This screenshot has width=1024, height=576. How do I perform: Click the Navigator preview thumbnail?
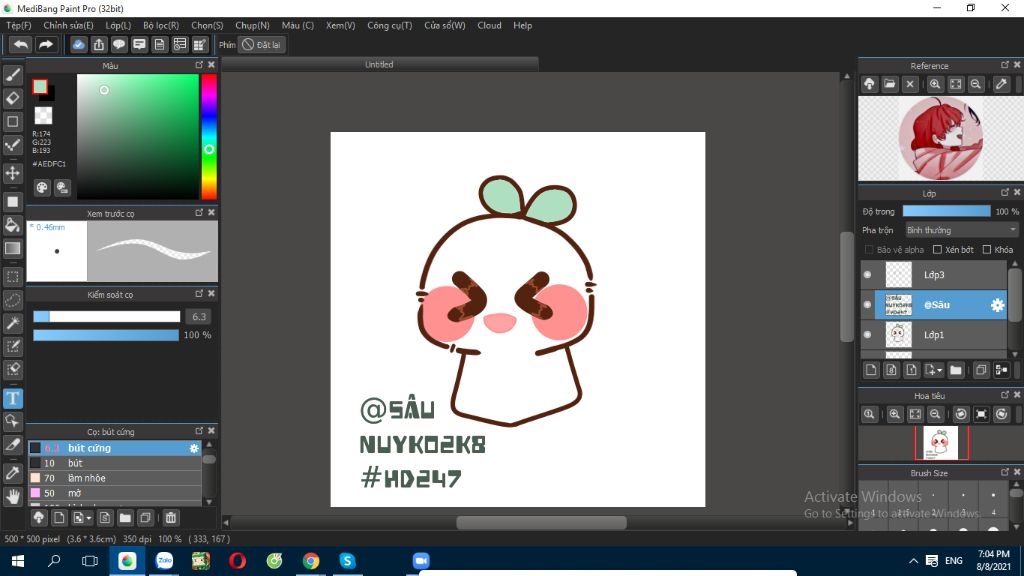[941, 443]
